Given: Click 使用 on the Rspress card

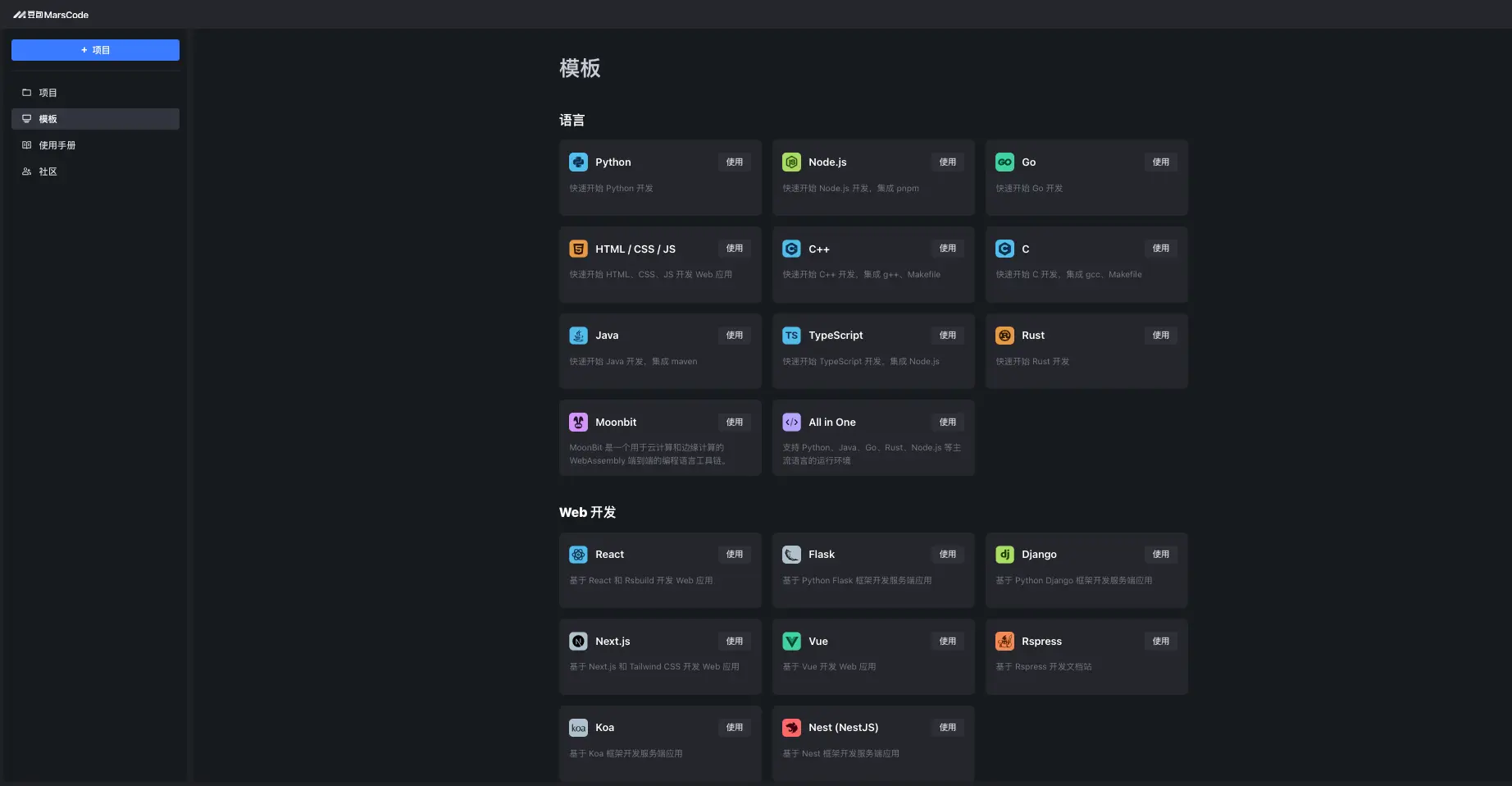Looking at the screenshot, I should click(1161, 642).
